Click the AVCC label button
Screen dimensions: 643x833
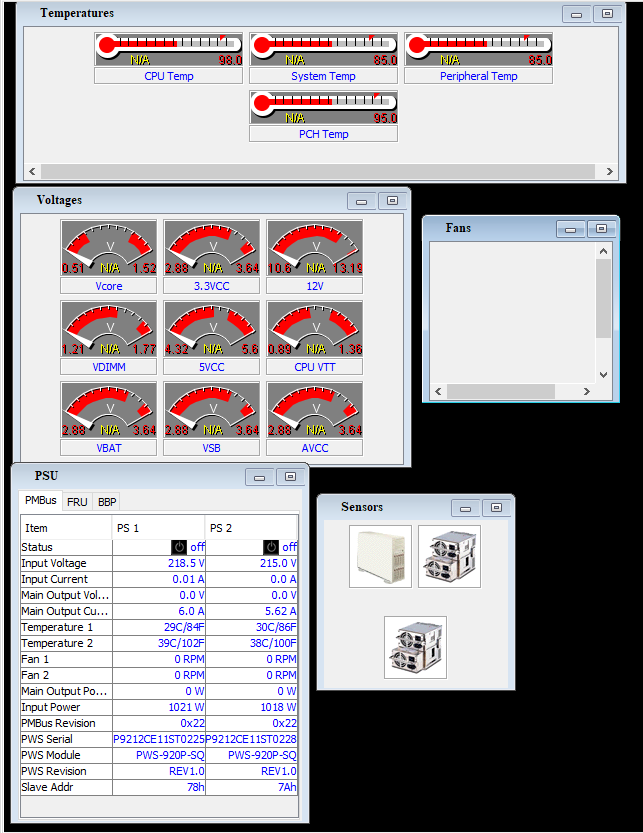(x=315, y=448)
